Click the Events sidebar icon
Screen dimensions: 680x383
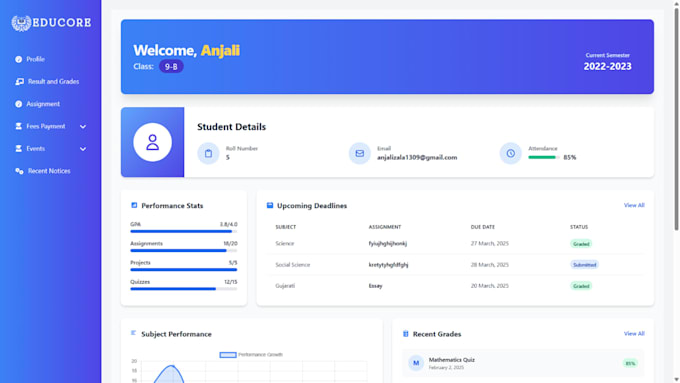click(18, 149)
